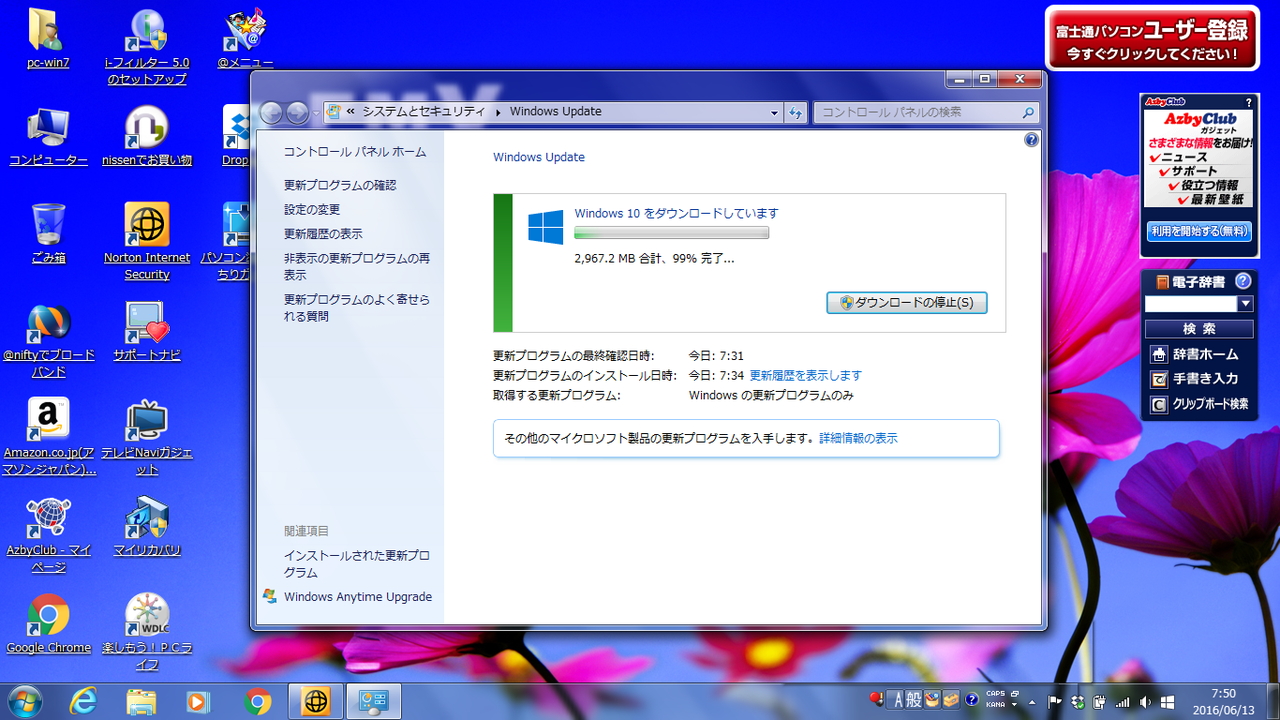Open Windows Update help with the question mark icon
Image resolution: width=1280 pixels, height=720 pixels.
[x=1030, y=139]
